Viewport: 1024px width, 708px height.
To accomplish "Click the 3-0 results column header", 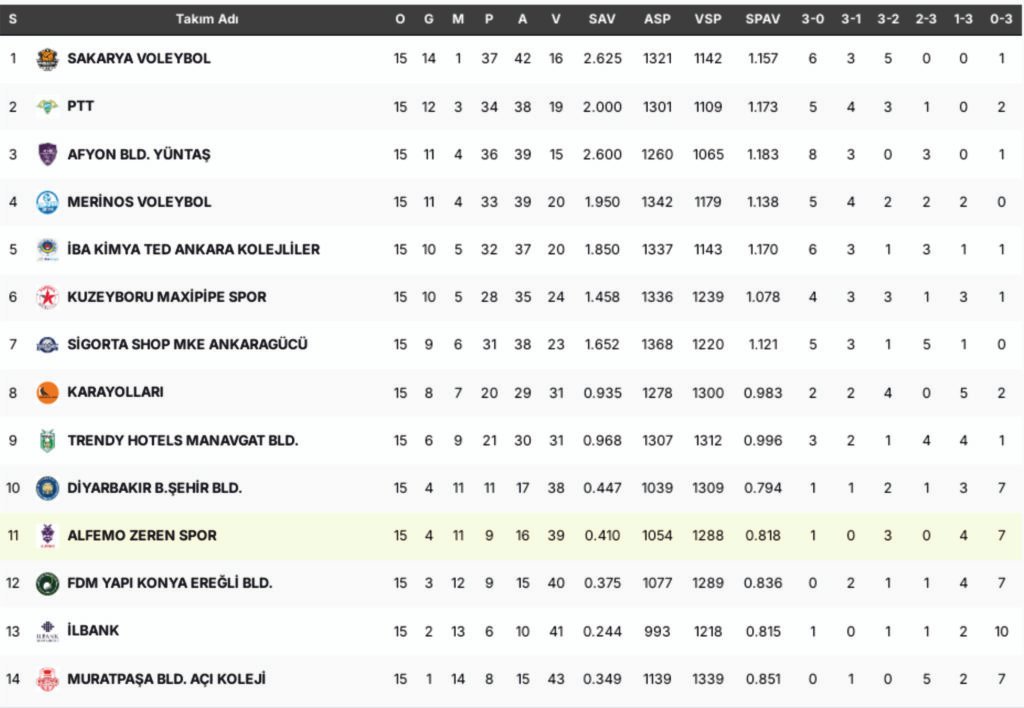I will pos(813,19).
